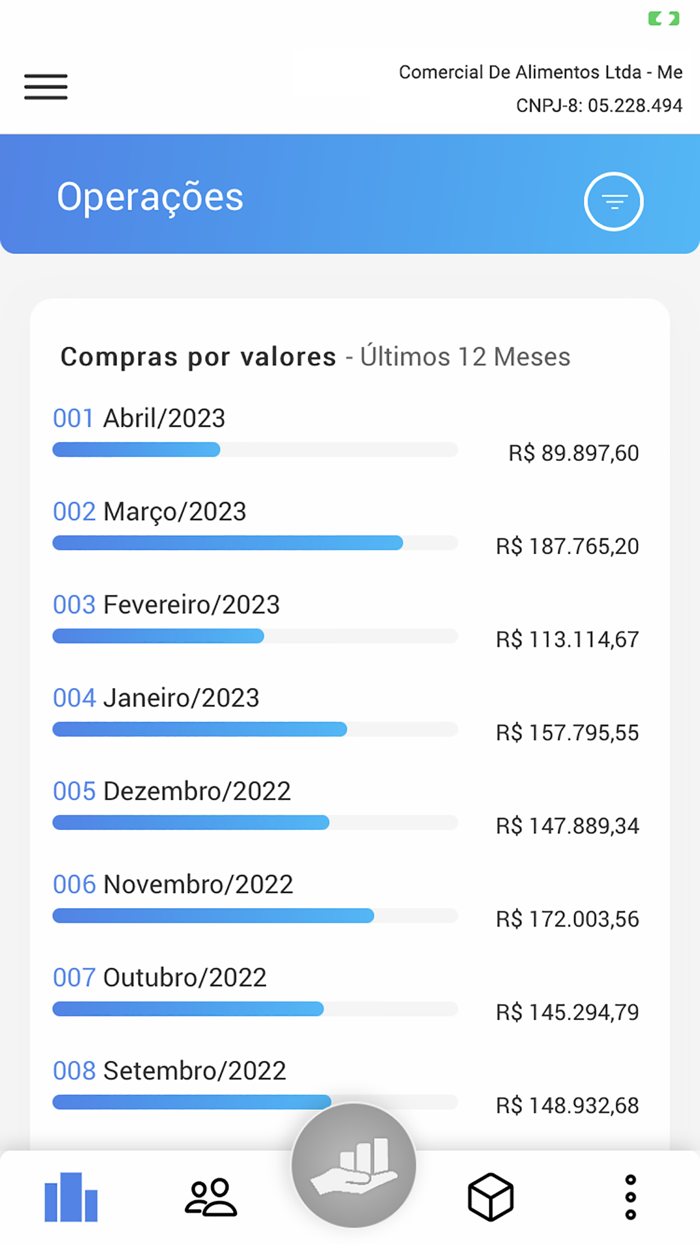
Task: Tap the CNPJ-8 number text
Action: 596,103
